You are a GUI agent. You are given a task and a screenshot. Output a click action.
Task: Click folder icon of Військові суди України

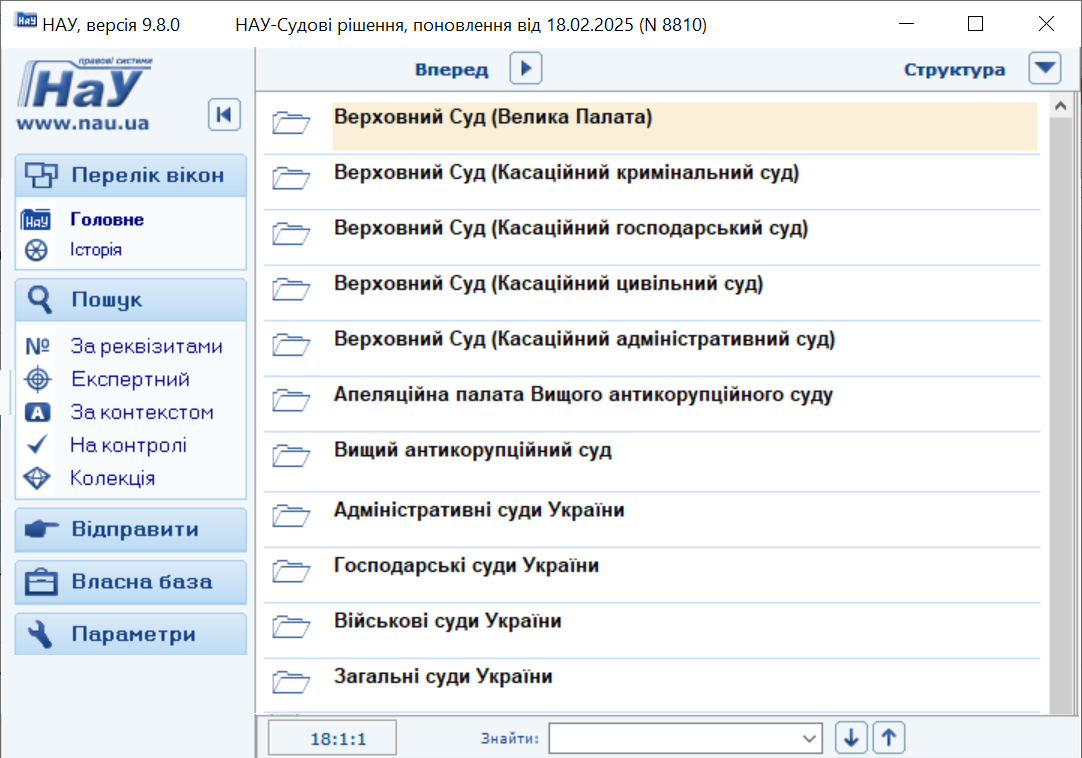[291, 626]
